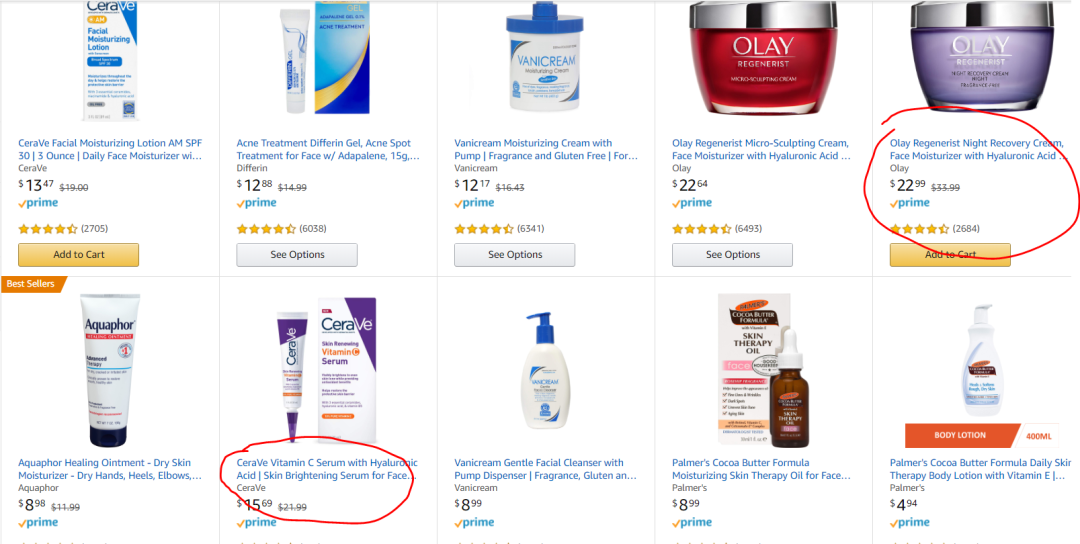The width and height of the screenshot is (1080, 544).
Task: Open the Aquaphor Healing Ointment title link
Action: pos(110,469)
